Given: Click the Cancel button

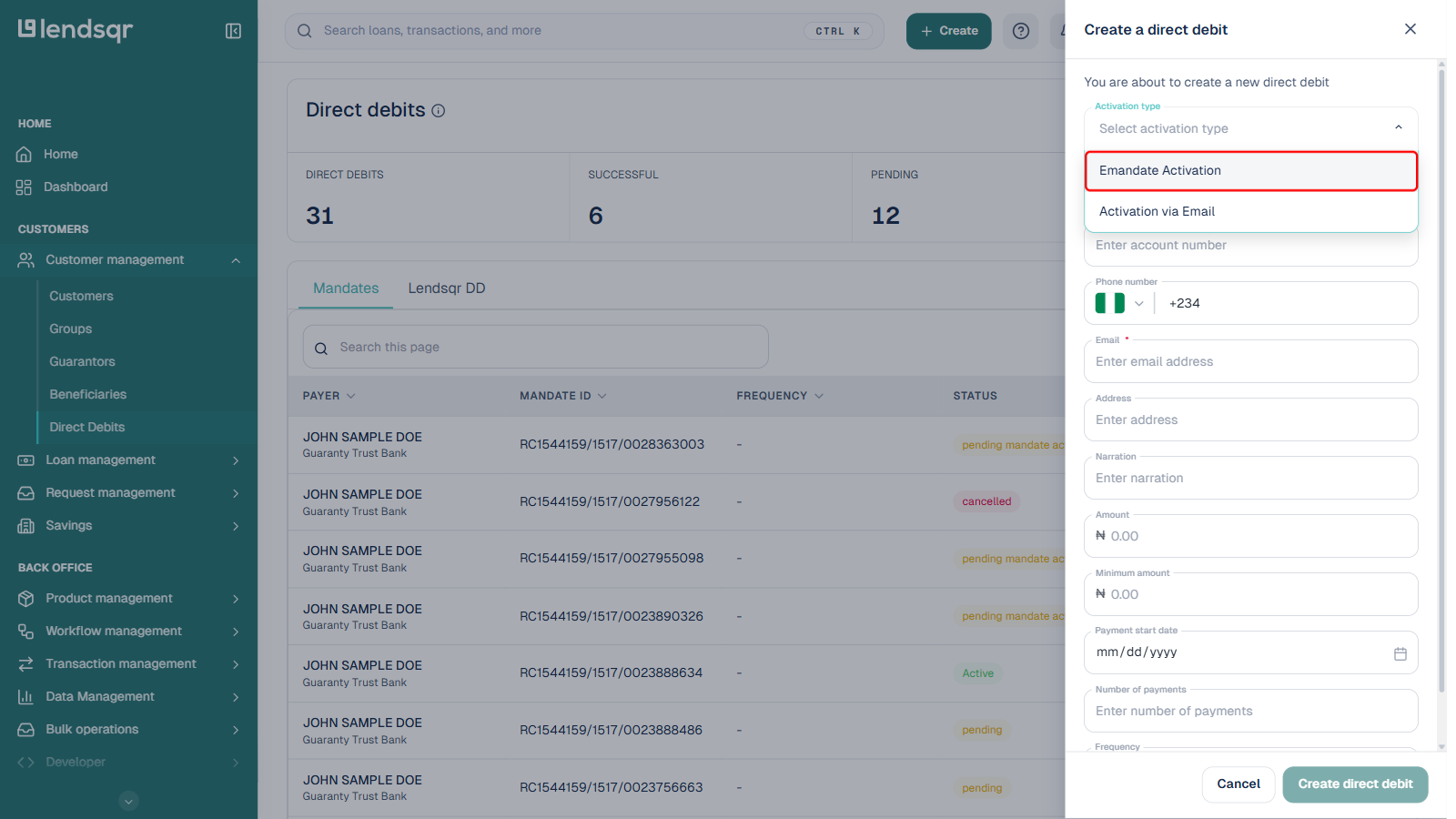Looking at the screenshot, I should [x=1239, y=784].
